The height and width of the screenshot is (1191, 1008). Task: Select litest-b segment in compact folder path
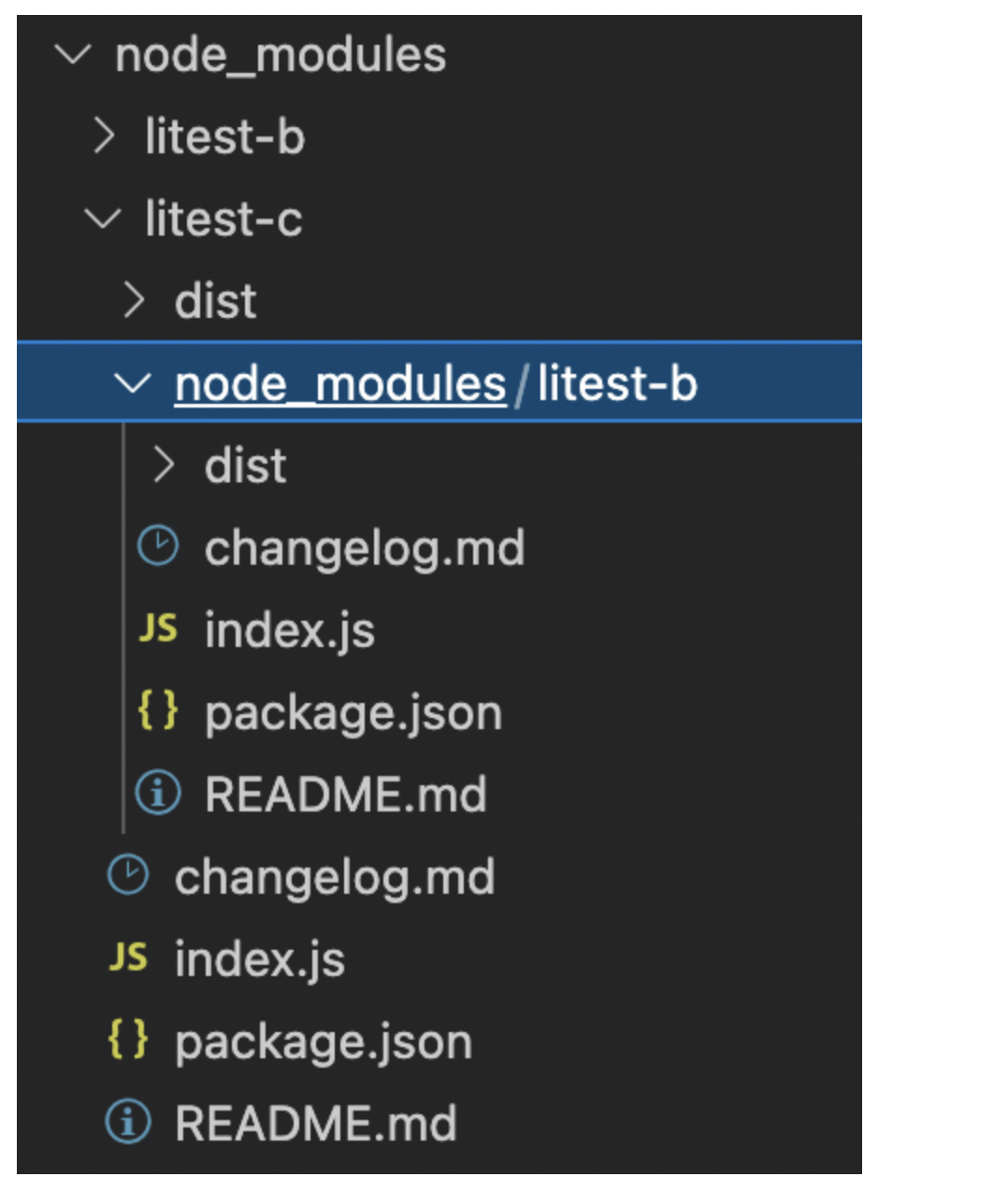618,384
